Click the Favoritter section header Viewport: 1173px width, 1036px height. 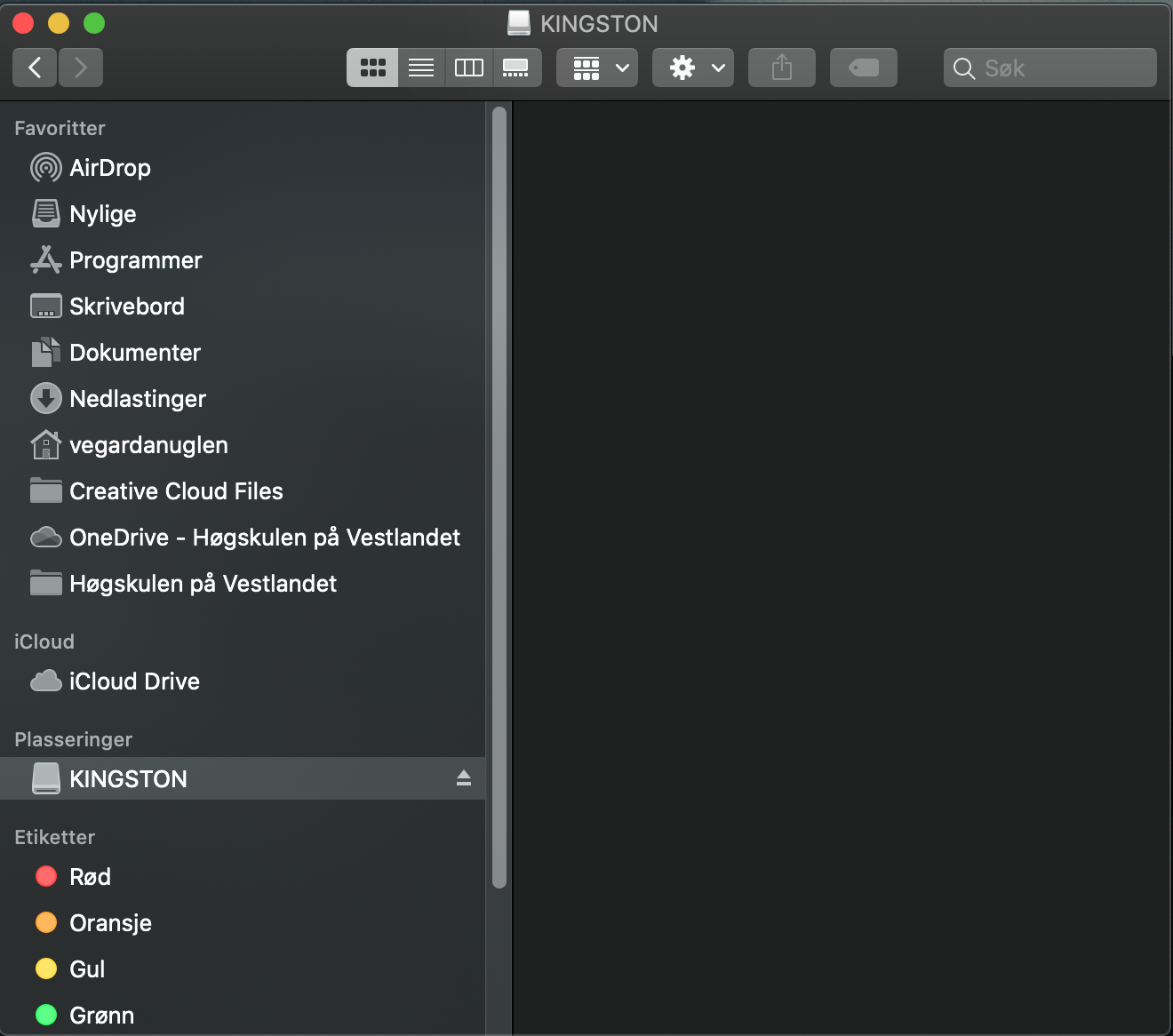[x=60, y=128]
